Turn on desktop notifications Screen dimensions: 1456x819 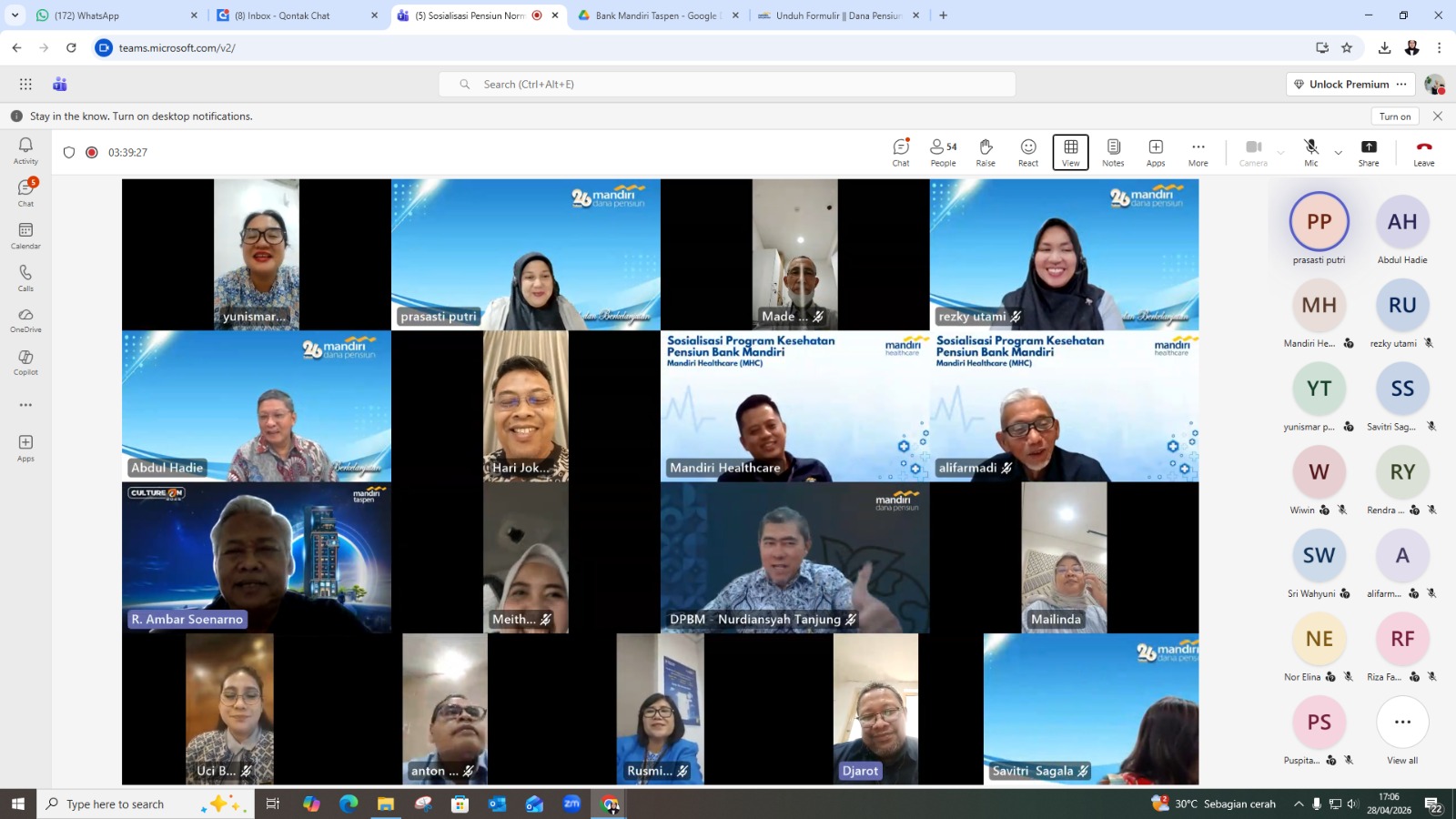pos(1395,116)
